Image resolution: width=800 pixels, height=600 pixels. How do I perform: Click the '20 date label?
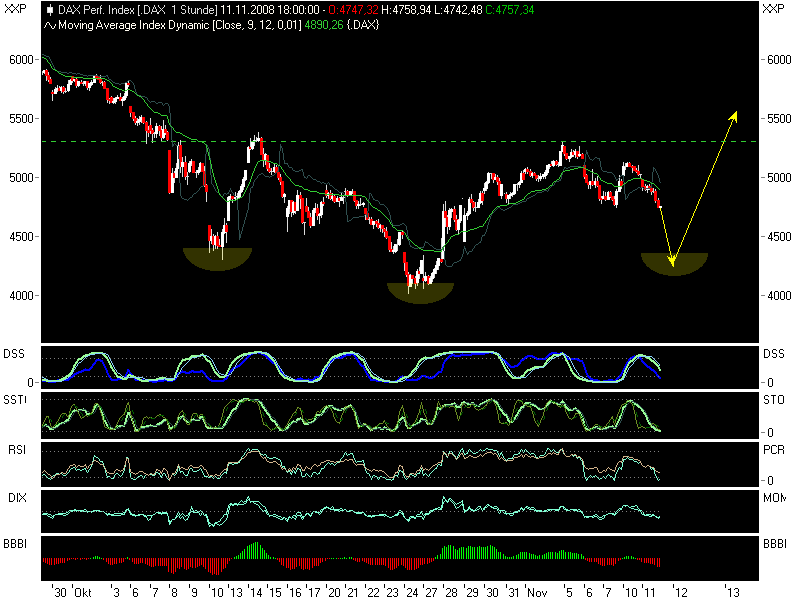(x=334, y=592)
